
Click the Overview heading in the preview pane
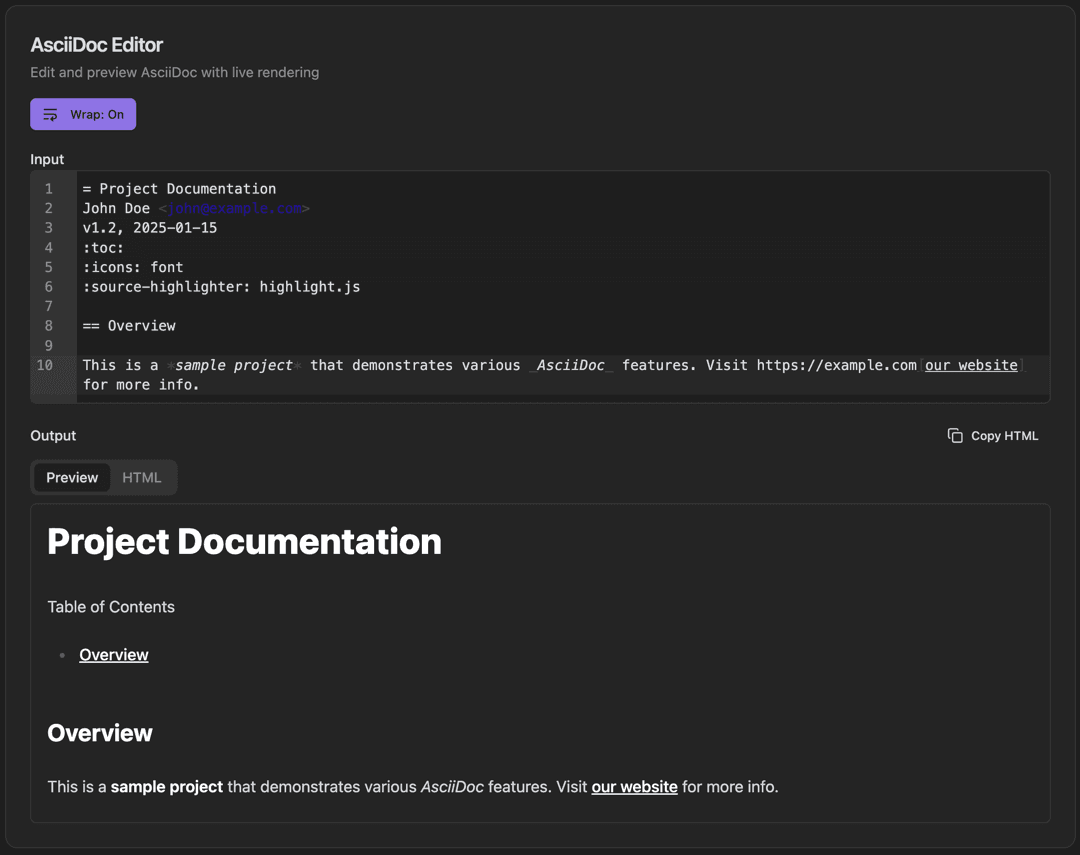99,733
